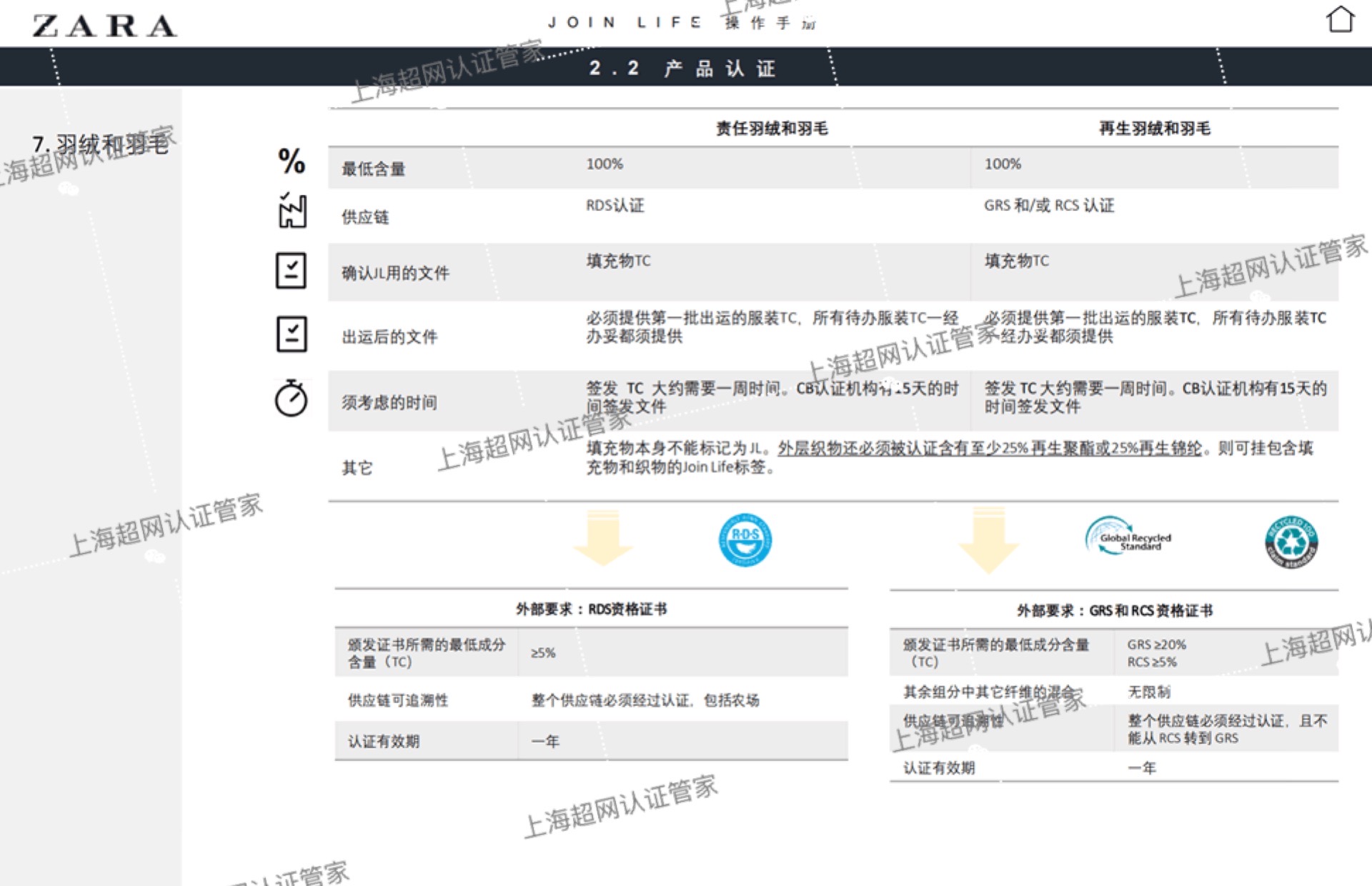The image size is (1372, 886).
Task: Click the Recycled Claim Standard round logo
Action: pos(1291,542)
